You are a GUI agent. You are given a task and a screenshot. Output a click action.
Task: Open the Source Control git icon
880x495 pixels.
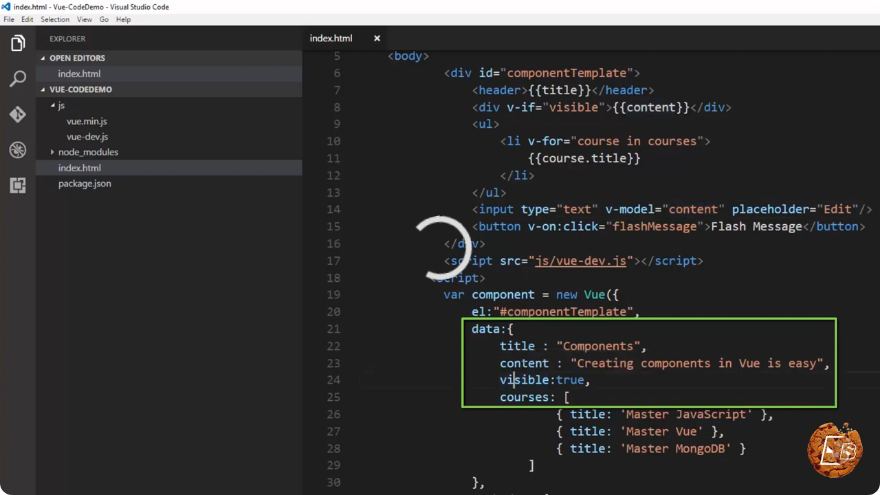(18, 114)
